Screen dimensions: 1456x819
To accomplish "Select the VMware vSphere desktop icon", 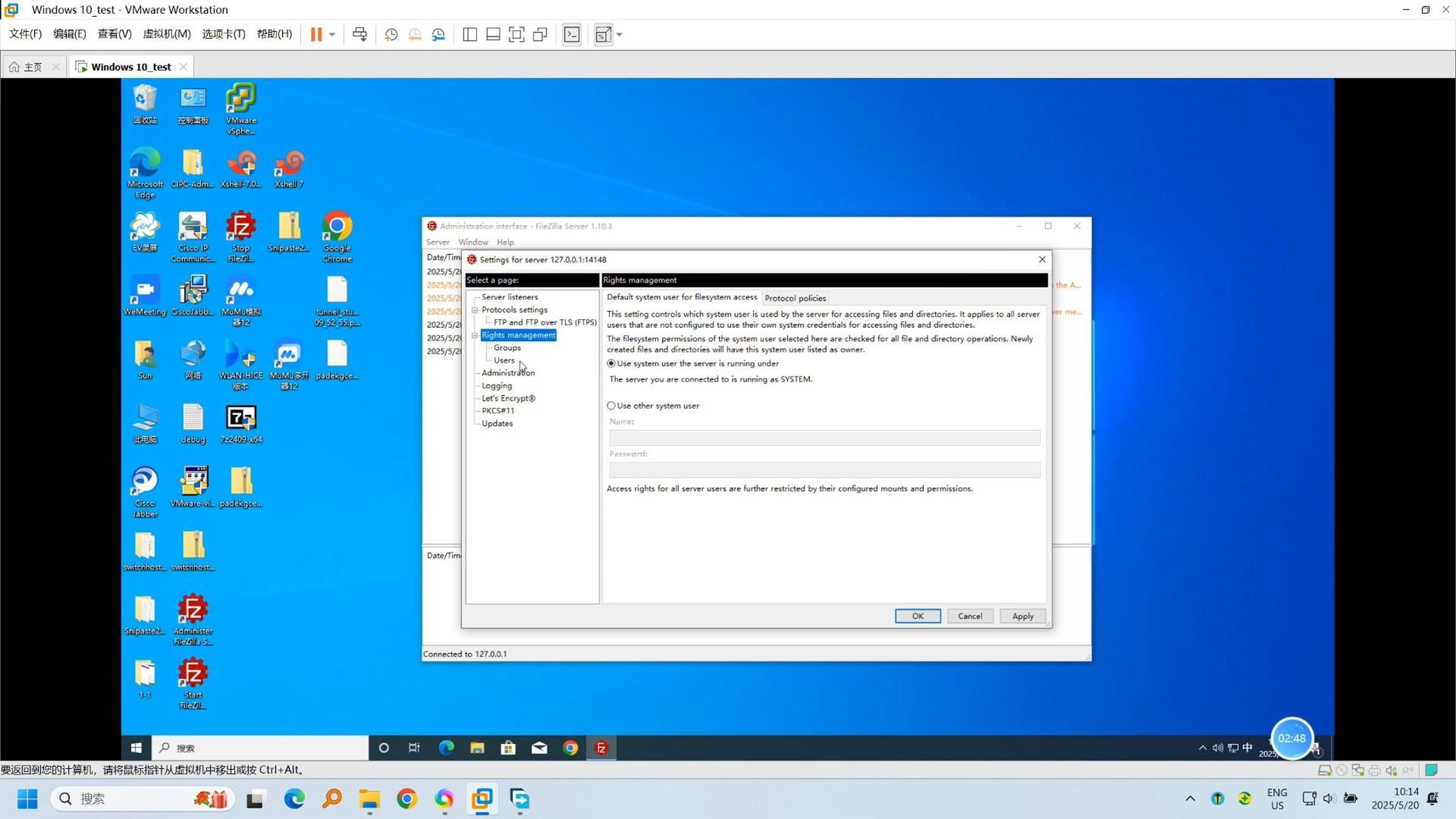I will click(x=241, y=109).
